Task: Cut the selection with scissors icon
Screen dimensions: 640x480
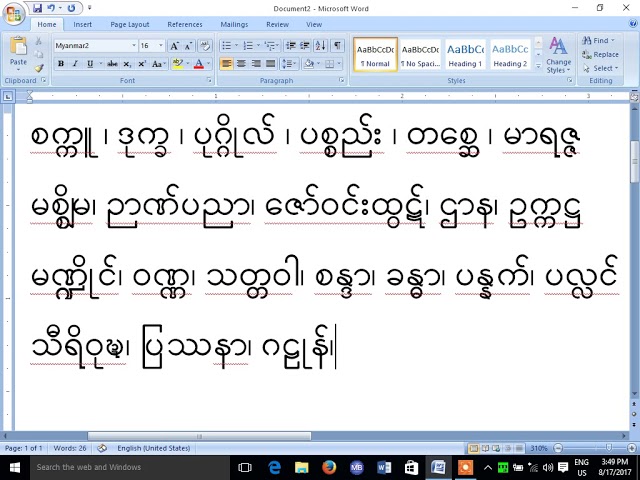Action: click(x=38, y=41)
